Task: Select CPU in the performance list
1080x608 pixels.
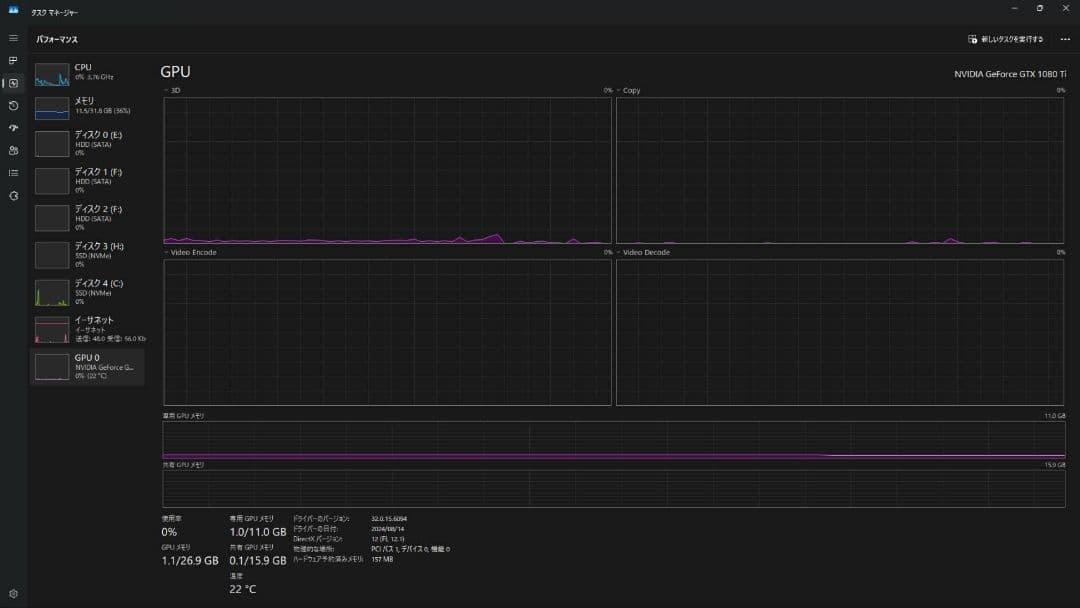Action: (87, 72)
